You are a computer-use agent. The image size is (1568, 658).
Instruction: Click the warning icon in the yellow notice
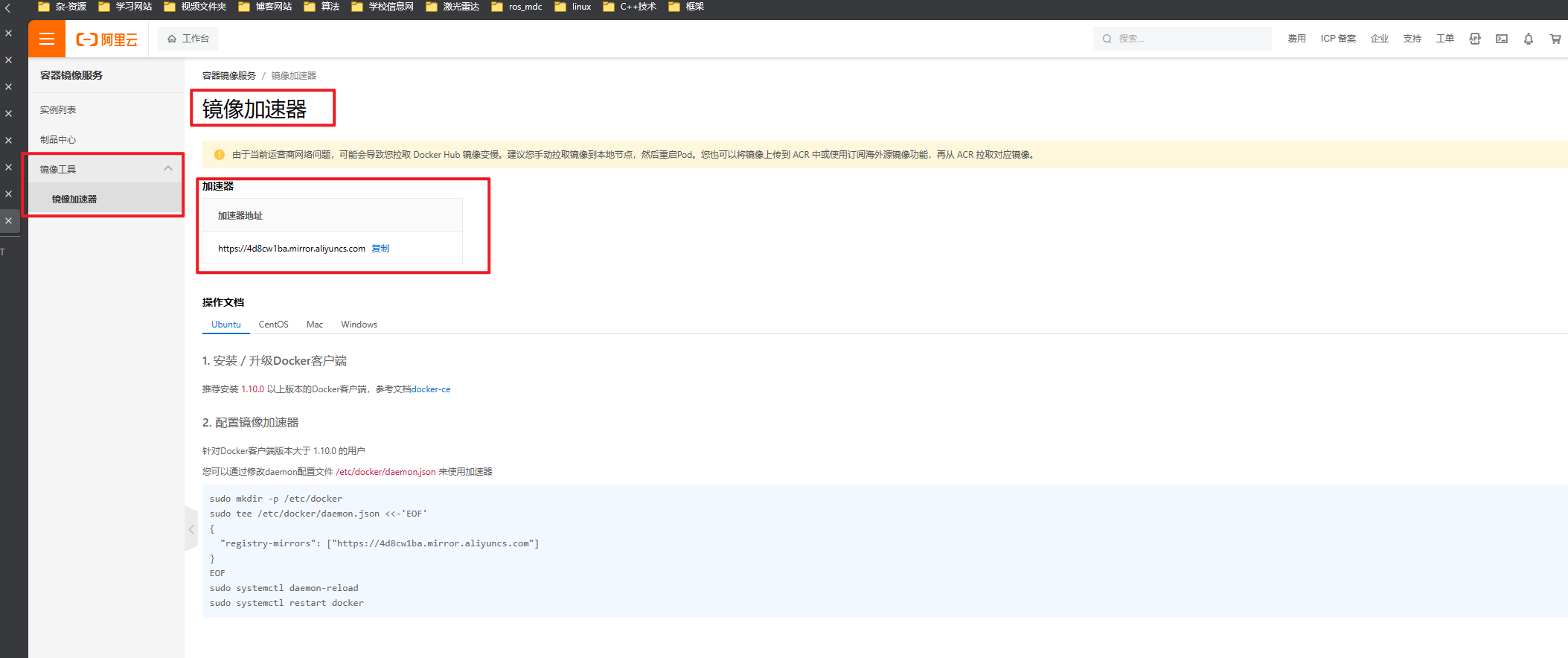pos(220,155)
